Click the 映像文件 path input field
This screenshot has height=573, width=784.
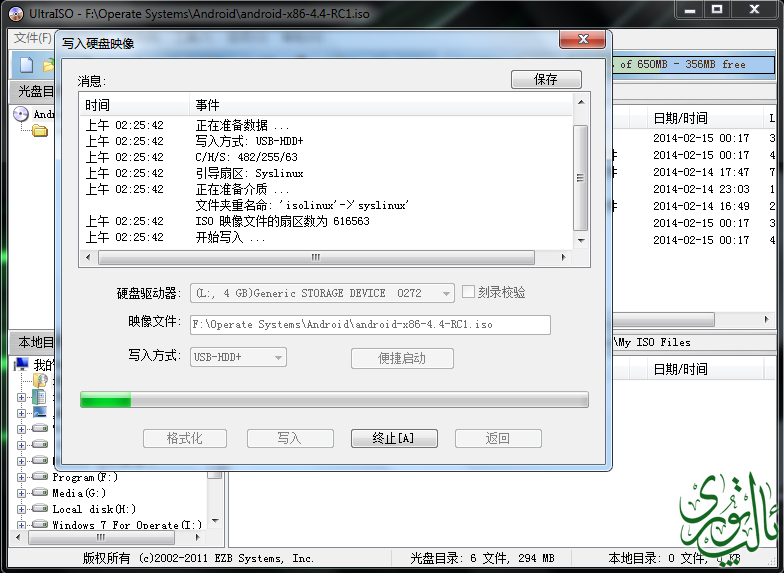coord(370,324)
